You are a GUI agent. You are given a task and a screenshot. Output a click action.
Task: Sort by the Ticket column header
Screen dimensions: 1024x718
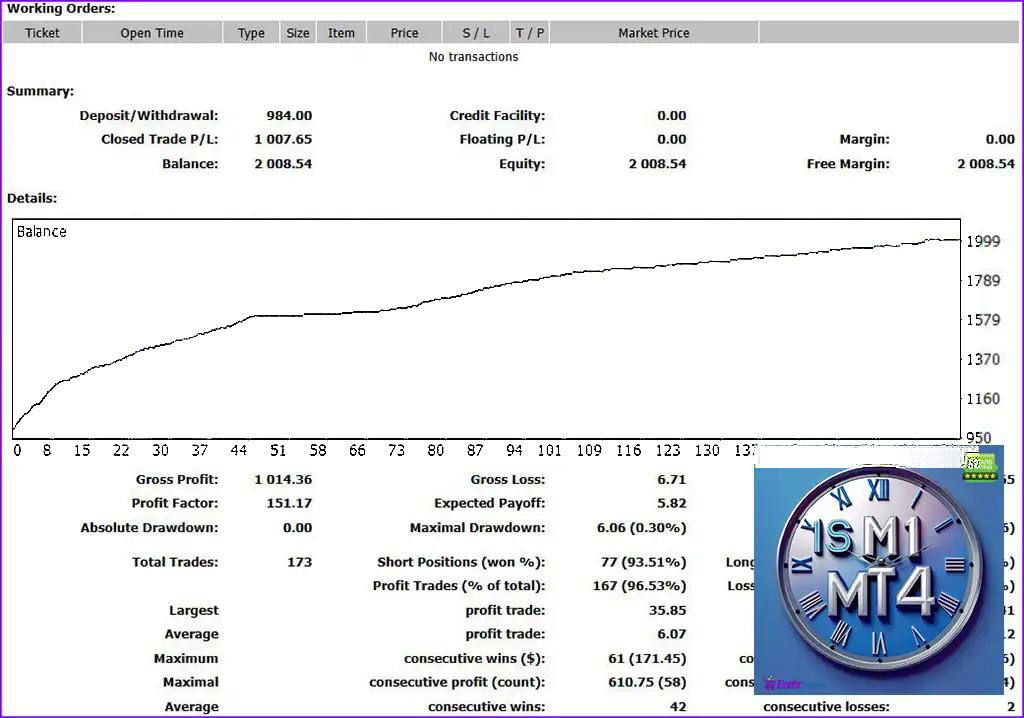click(x=42, y=33)
